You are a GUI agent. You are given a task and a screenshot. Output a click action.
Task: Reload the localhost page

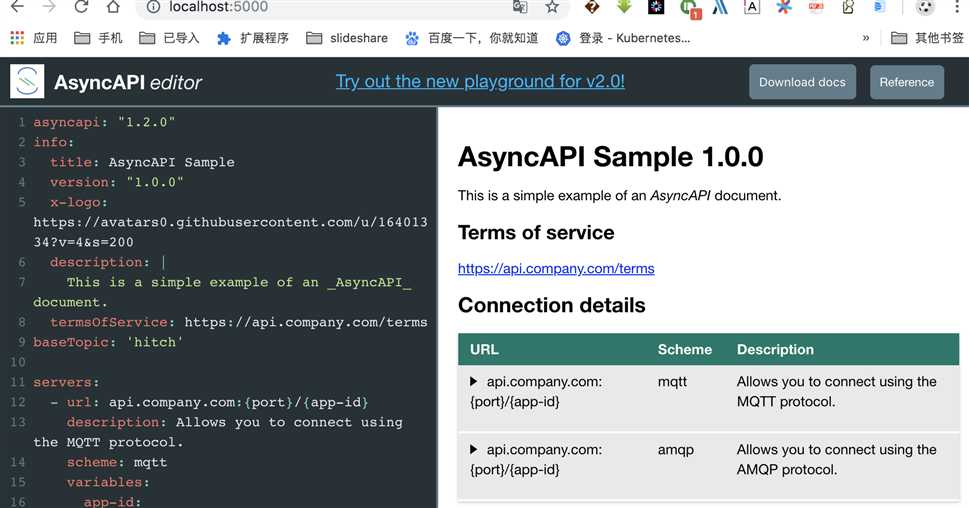point(81,7)
